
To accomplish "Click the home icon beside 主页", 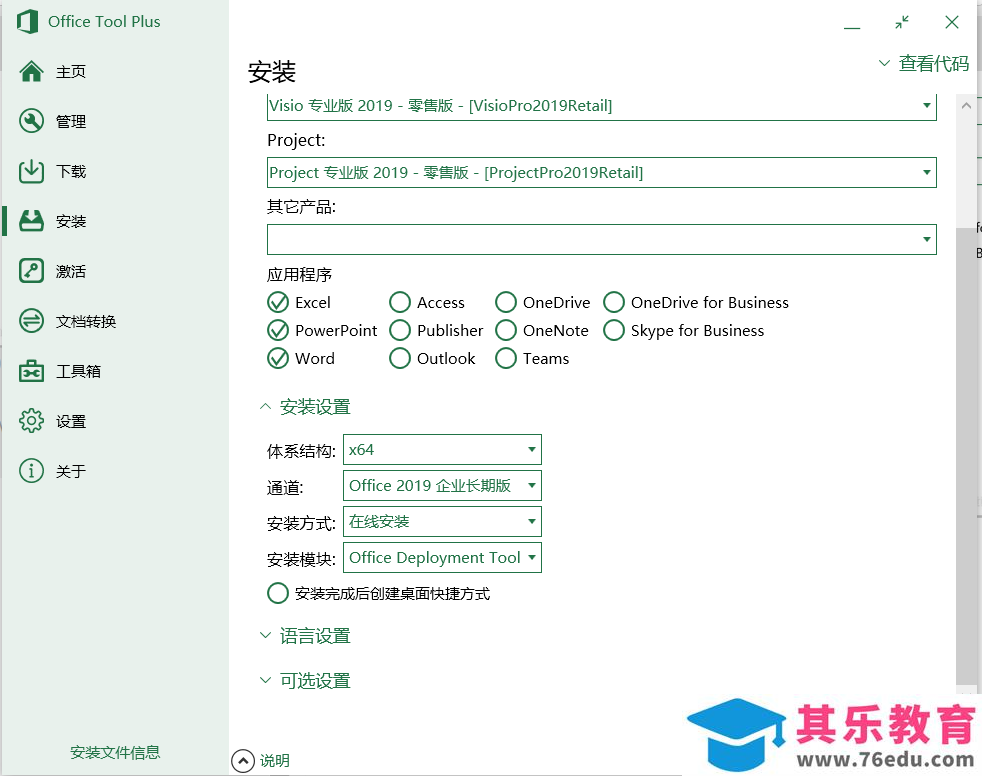I will tap(31, 71).
